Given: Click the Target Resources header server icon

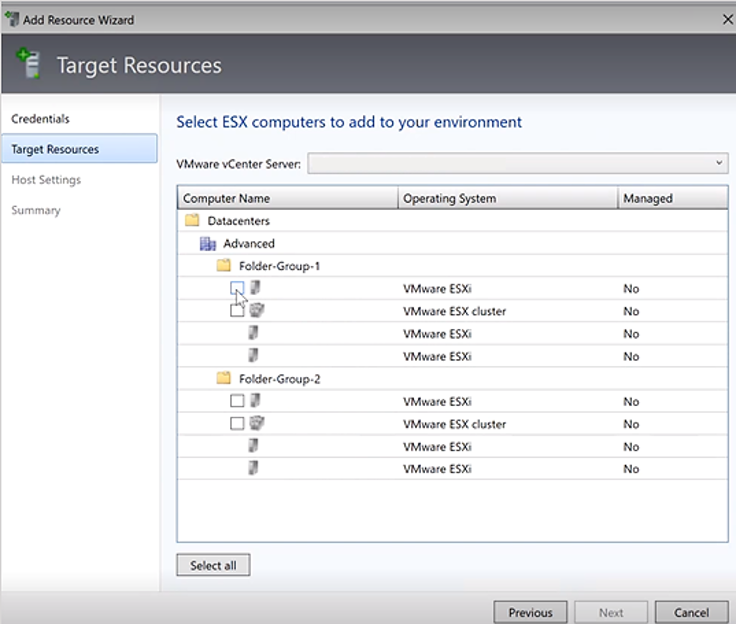Looking at the screenshot, I should point(29,63).
